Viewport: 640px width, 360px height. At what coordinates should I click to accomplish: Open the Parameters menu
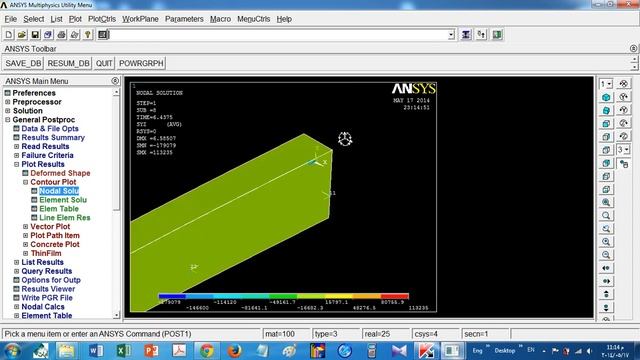(x=184, y=19)
